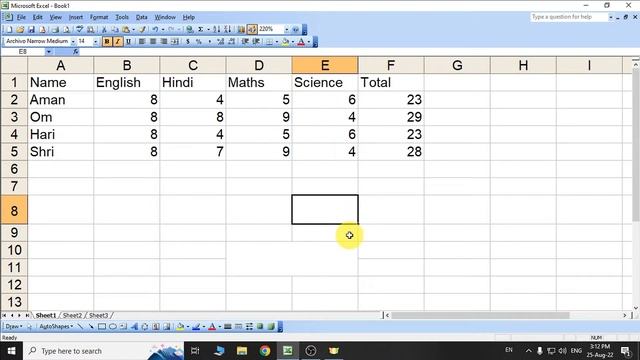Click Merge and Center icon
The width and height of the screenshot is (640, 360).
coord(174,41)
